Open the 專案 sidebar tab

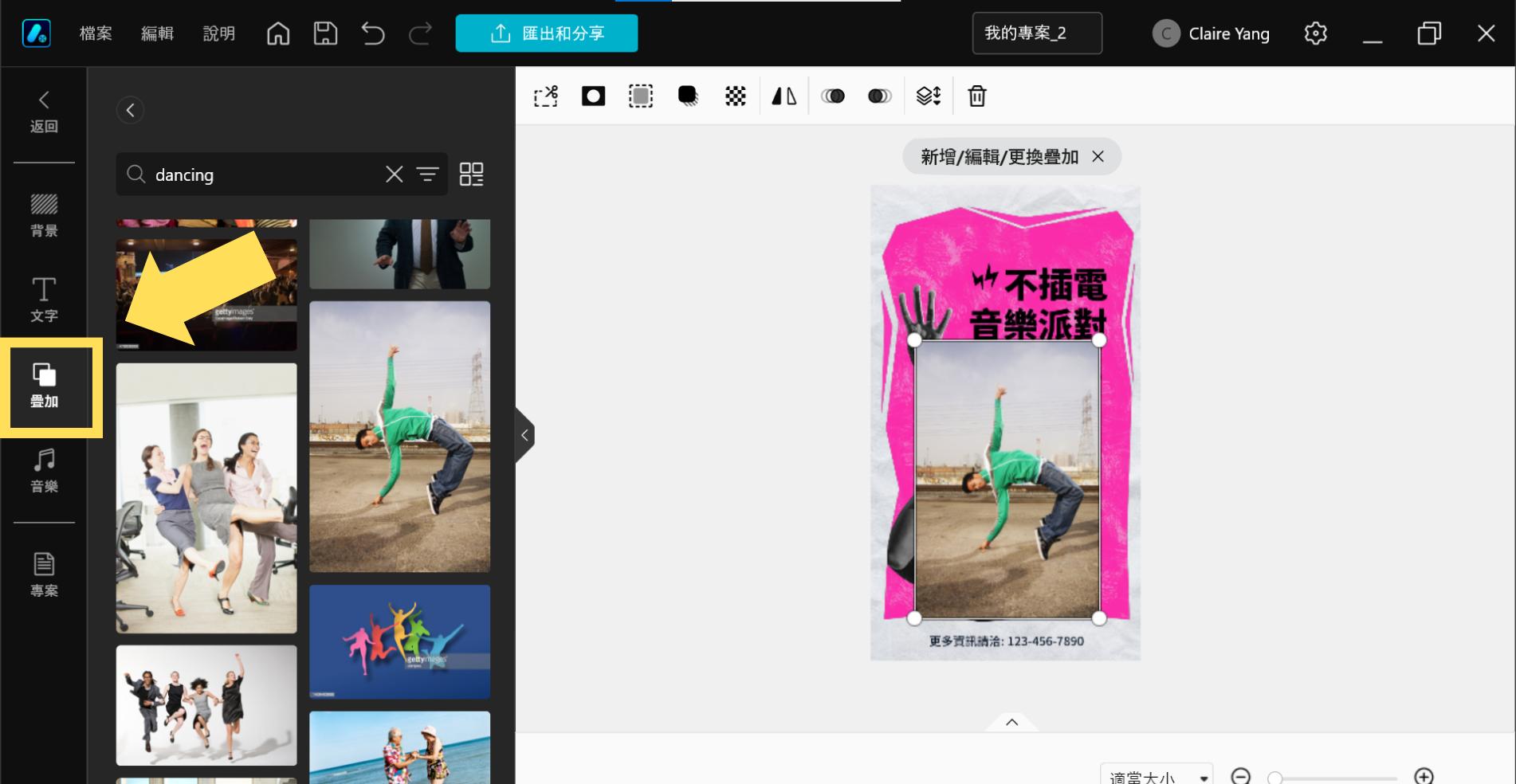[x=44, y=574]
